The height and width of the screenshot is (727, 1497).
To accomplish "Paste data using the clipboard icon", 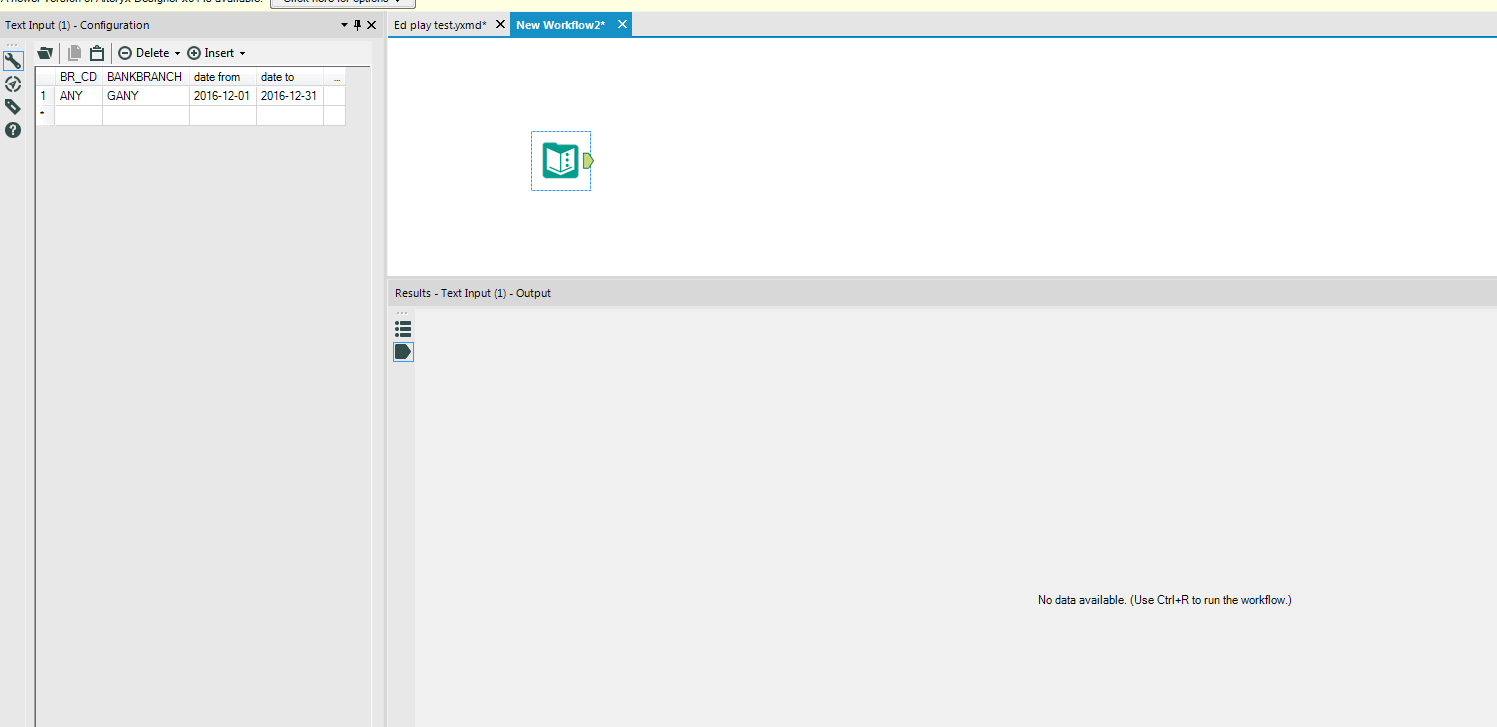I will coord(96,52).
